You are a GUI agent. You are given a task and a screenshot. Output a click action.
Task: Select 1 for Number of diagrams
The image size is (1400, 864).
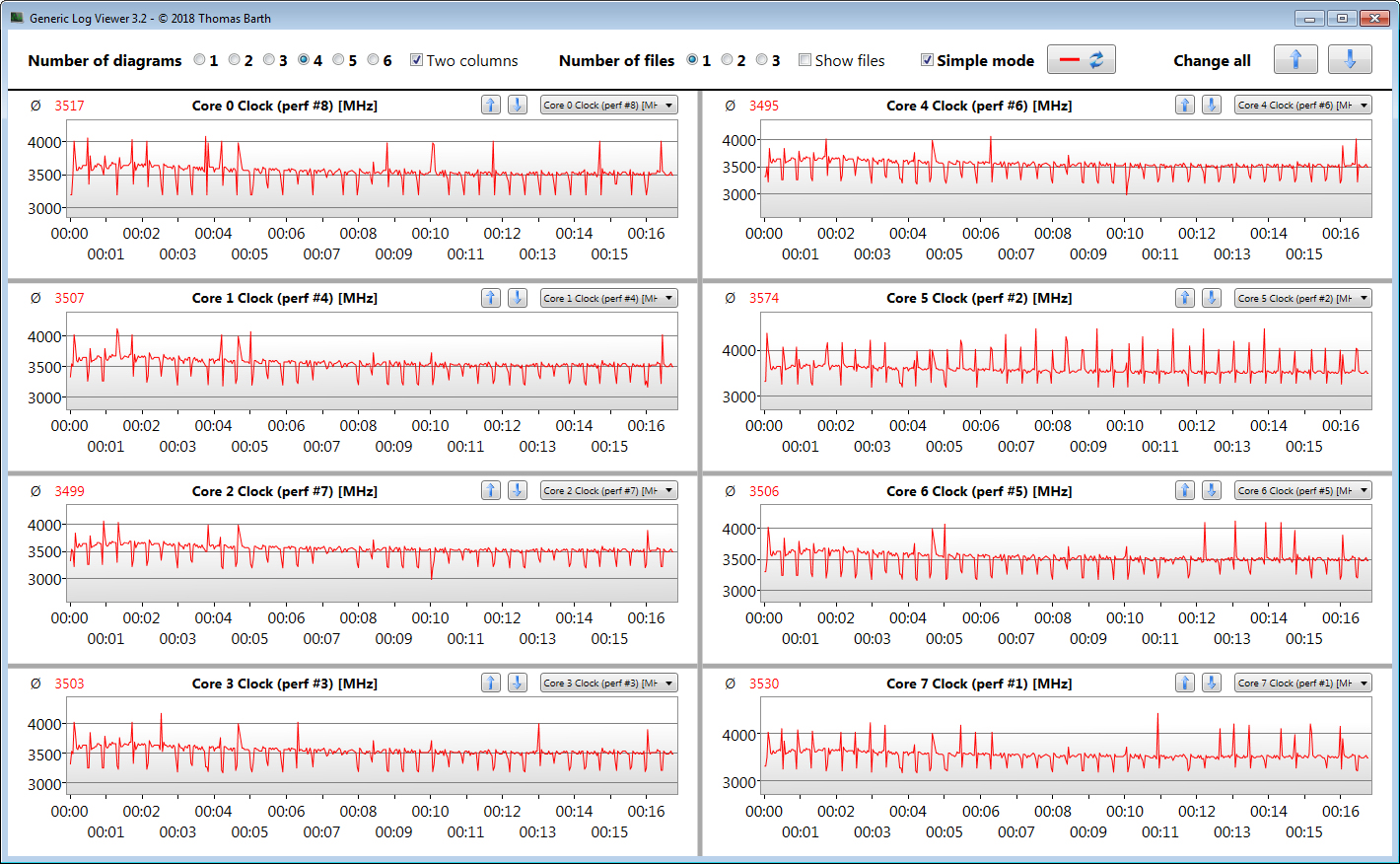(x=199, y=59)
